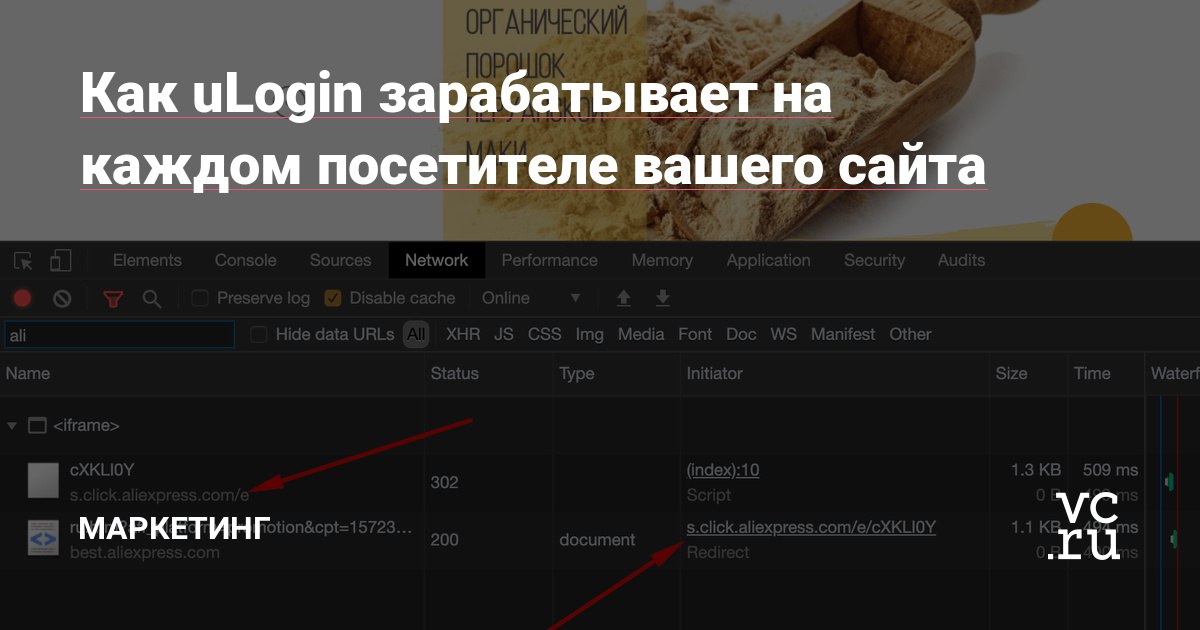The width and height of the screenshot is (1200, 630).
Task: Sort by the Name column header
Action: click(x=28, y=373)
